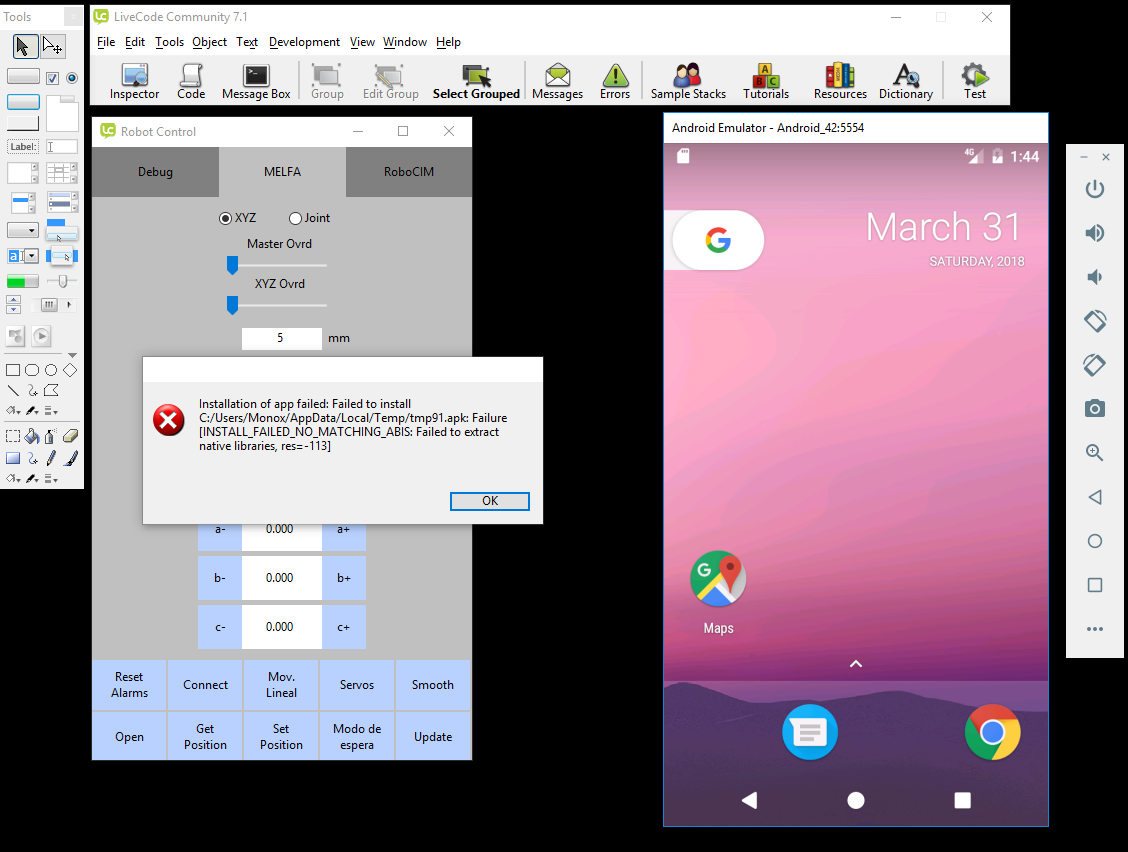Open the Tools menu
This screenshot has width=1128, height=852.
[x=170, y=42]
